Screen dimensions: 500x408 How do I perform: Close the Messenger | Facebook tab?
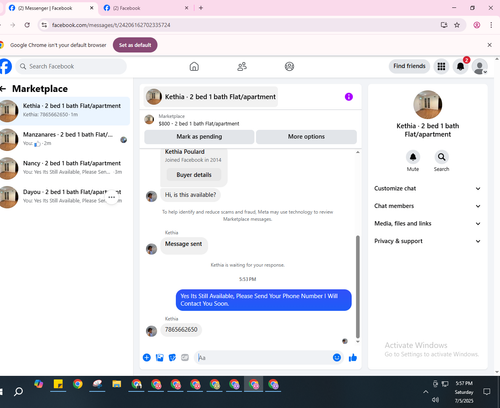tap(92, 8)
